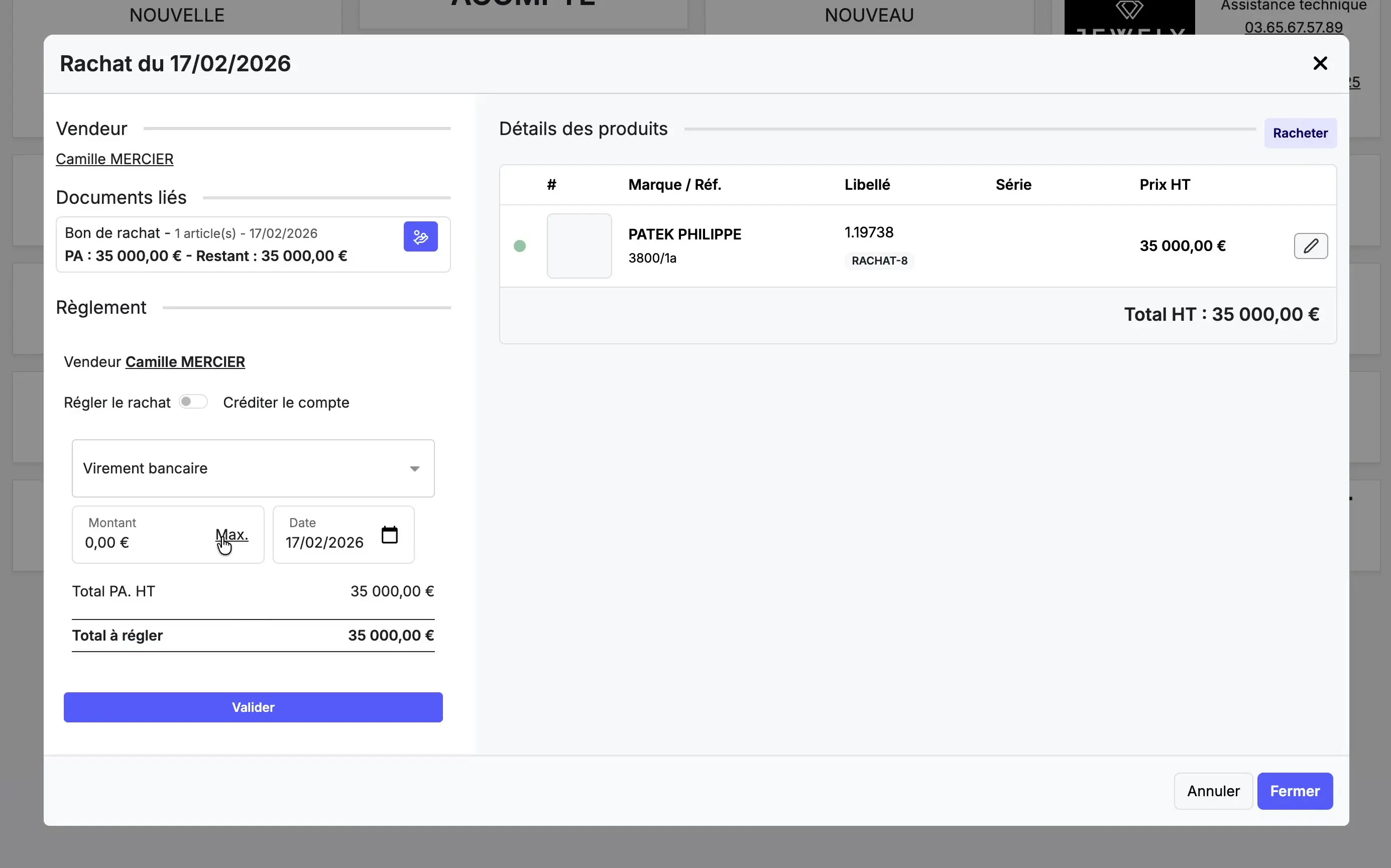Open bold Camille MERCIER link in Règlement section

click(x=185, y=361)
